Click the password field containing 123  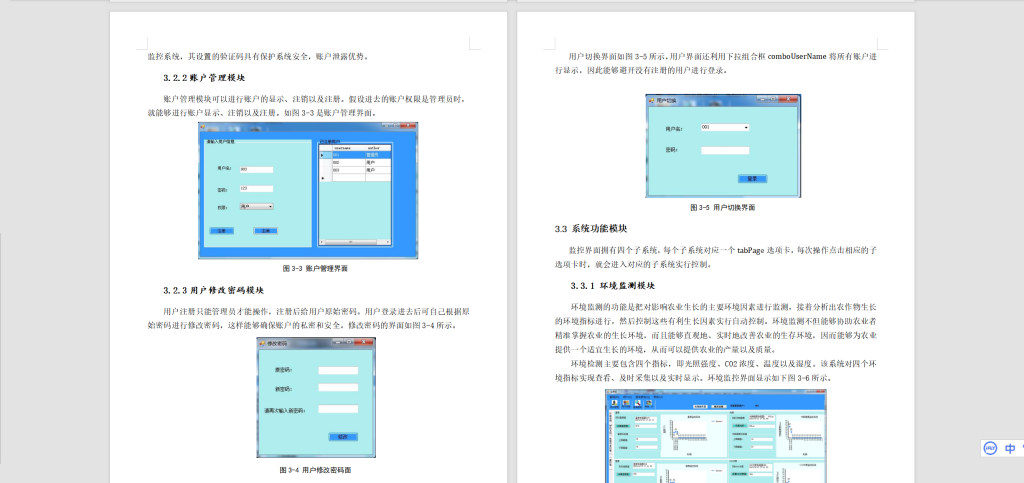point(256,188)
